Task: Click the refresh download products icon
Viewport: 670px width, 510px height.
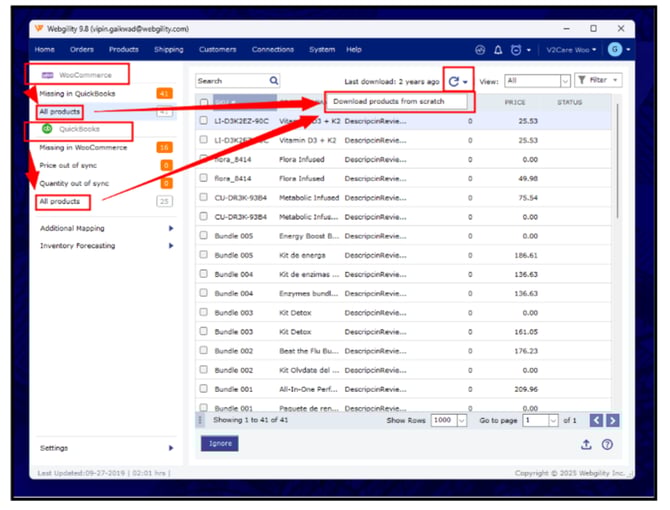Action: point(454,81)
